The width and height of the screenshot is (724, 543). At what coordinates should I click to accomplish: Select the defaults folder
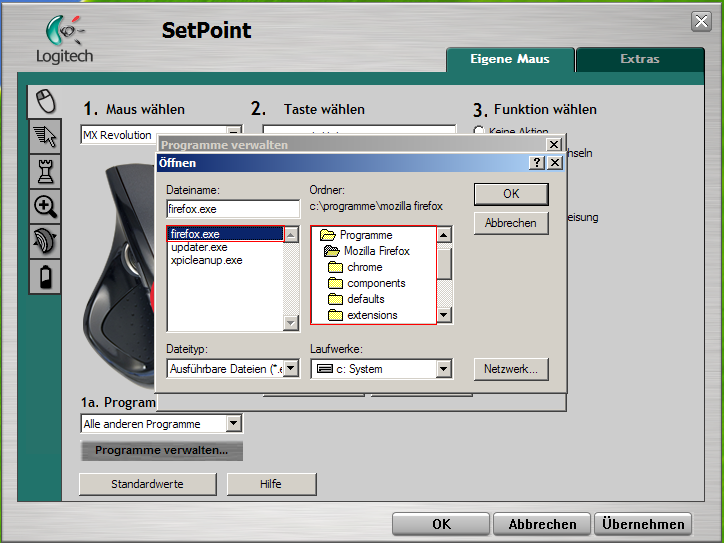356,299
